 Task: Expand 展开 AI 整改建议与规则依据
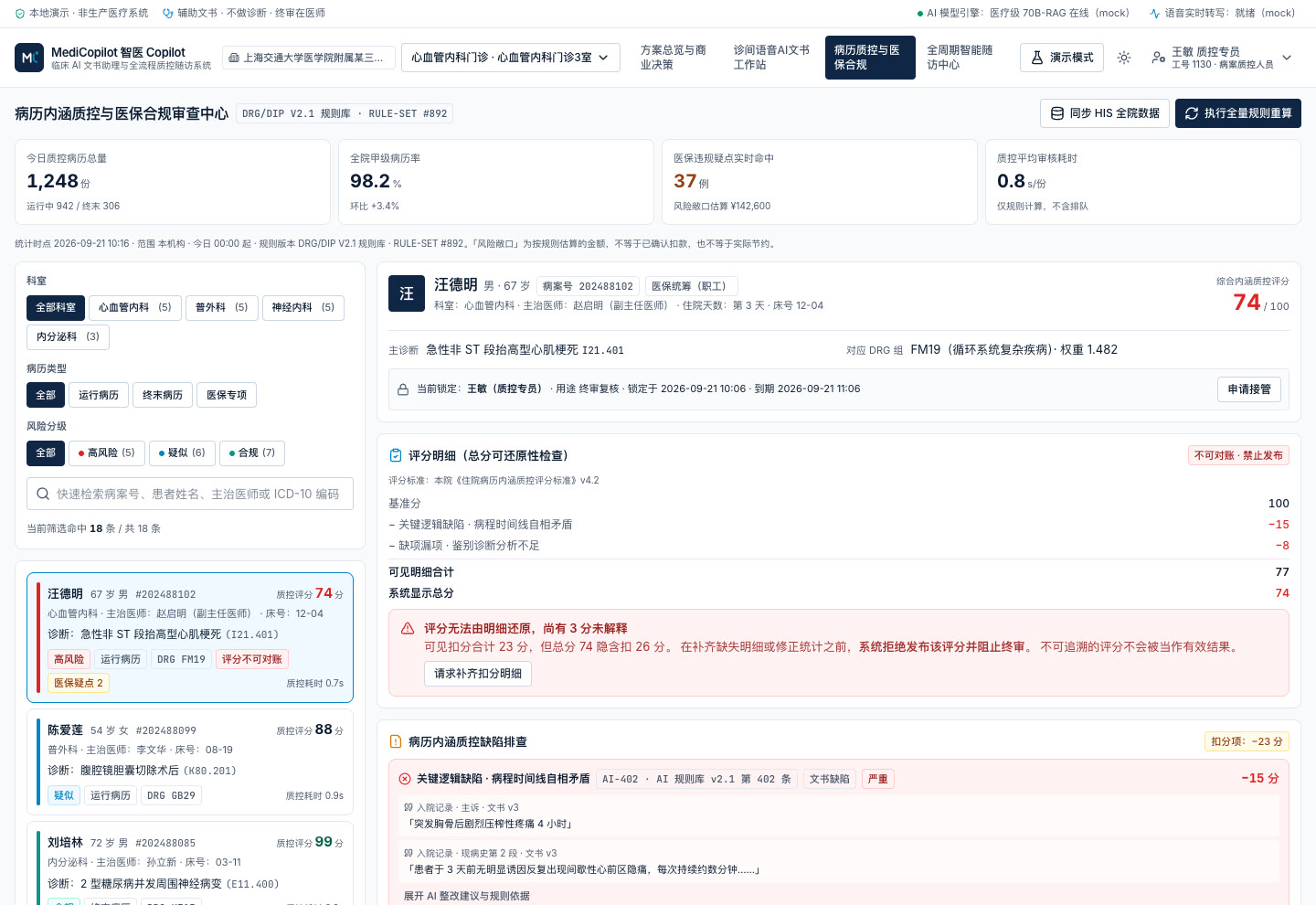467,896
